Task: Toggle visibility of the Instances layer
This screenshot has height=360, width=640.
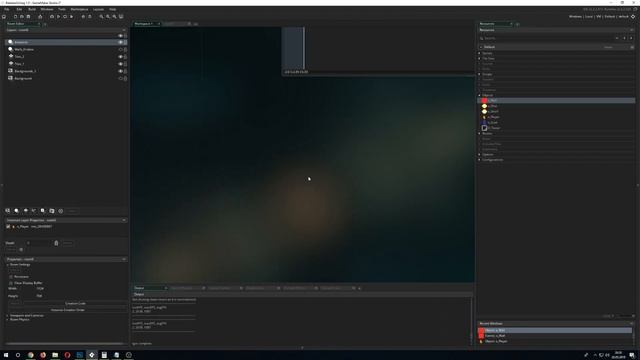Action: pos(120,42)
